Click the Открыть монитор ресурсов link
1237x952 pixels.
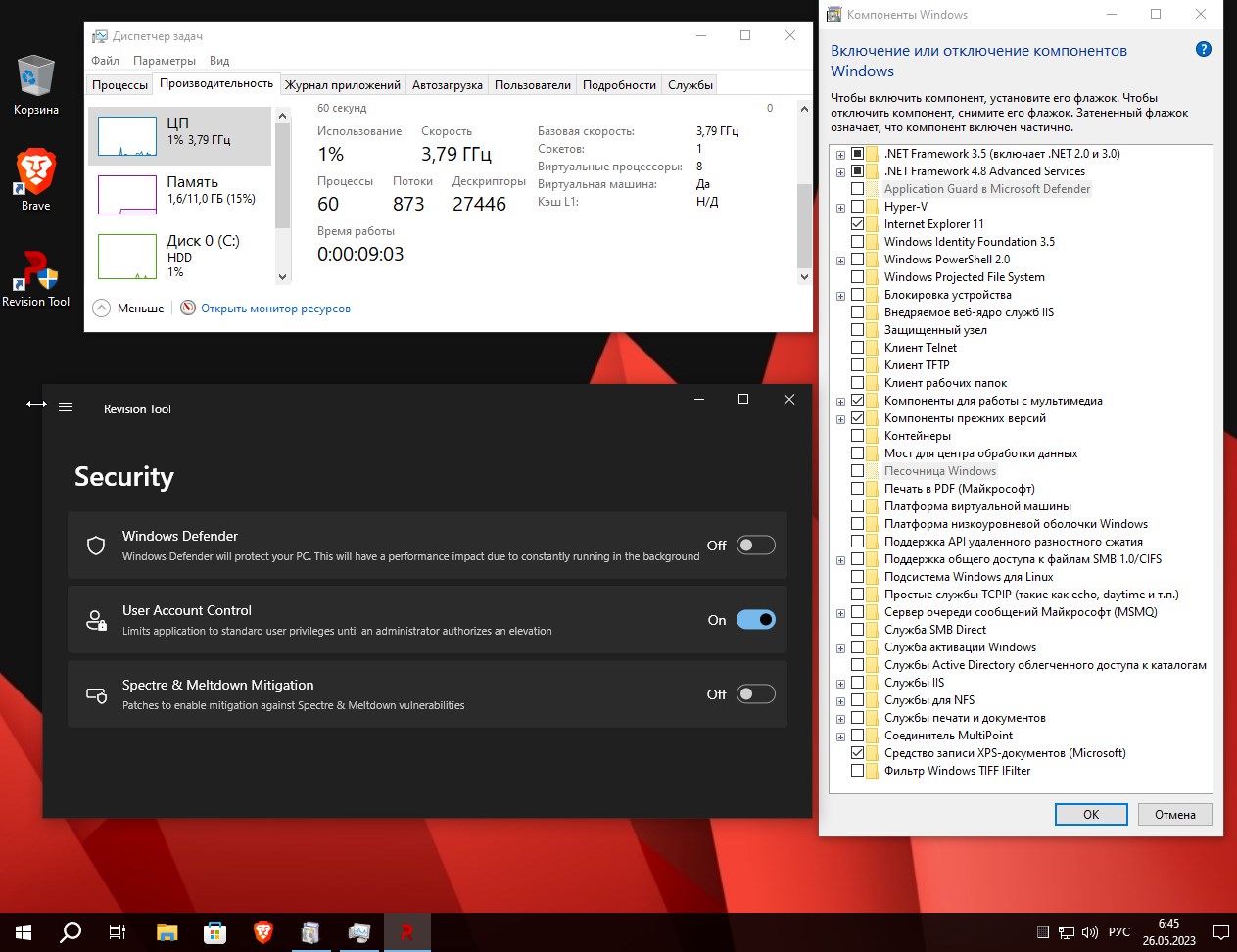click(275, 309)
